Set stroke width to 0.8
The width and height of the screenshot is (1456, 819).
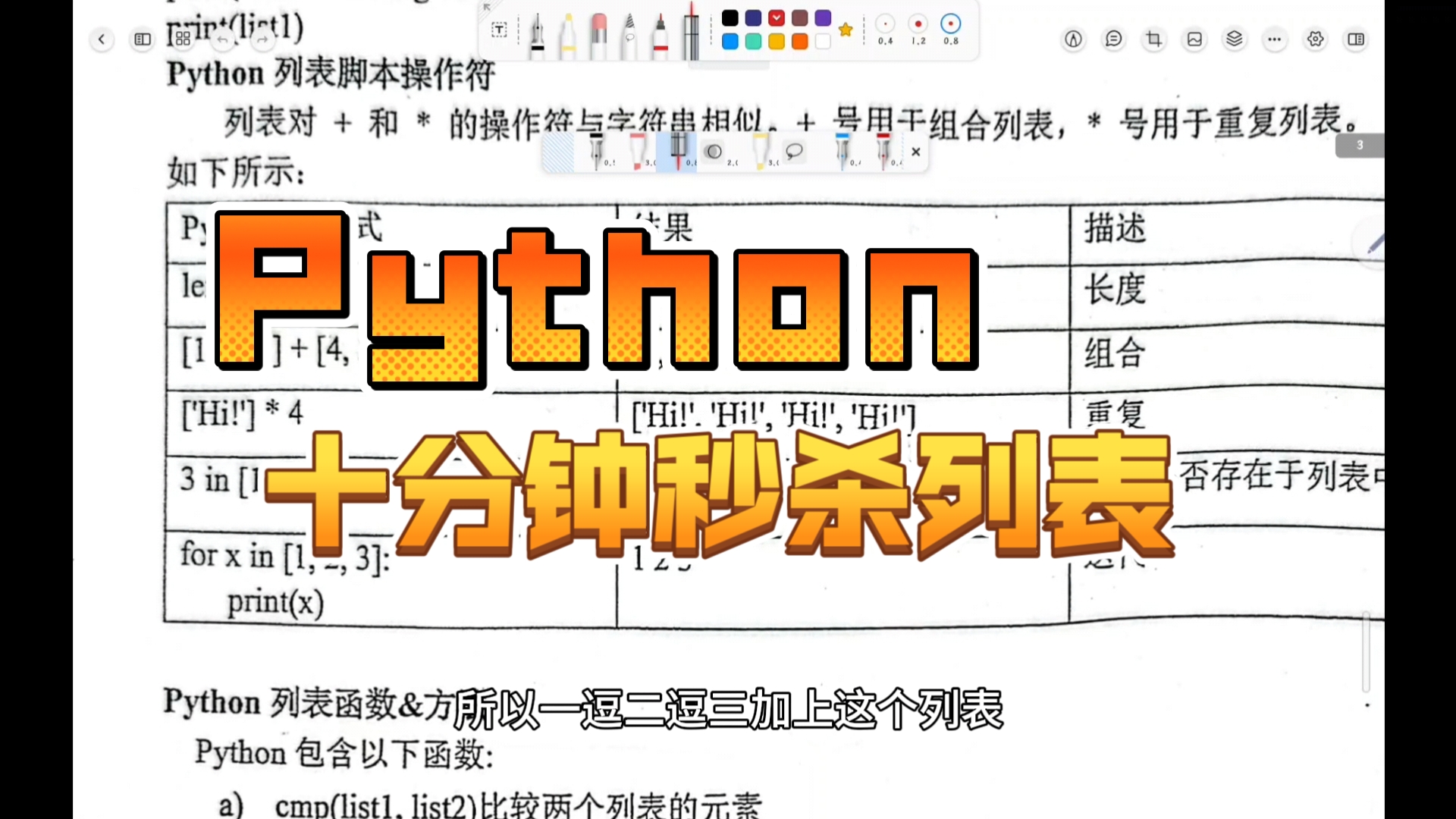tap(951, 29)
